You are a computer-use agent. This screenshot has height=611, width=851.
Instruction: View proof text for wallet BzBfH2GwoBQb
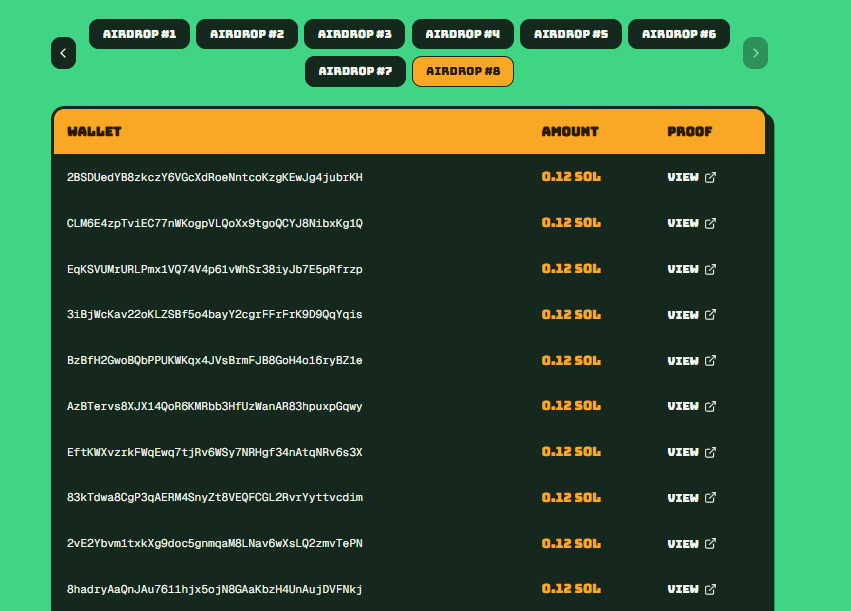click(x=683, y=361)
